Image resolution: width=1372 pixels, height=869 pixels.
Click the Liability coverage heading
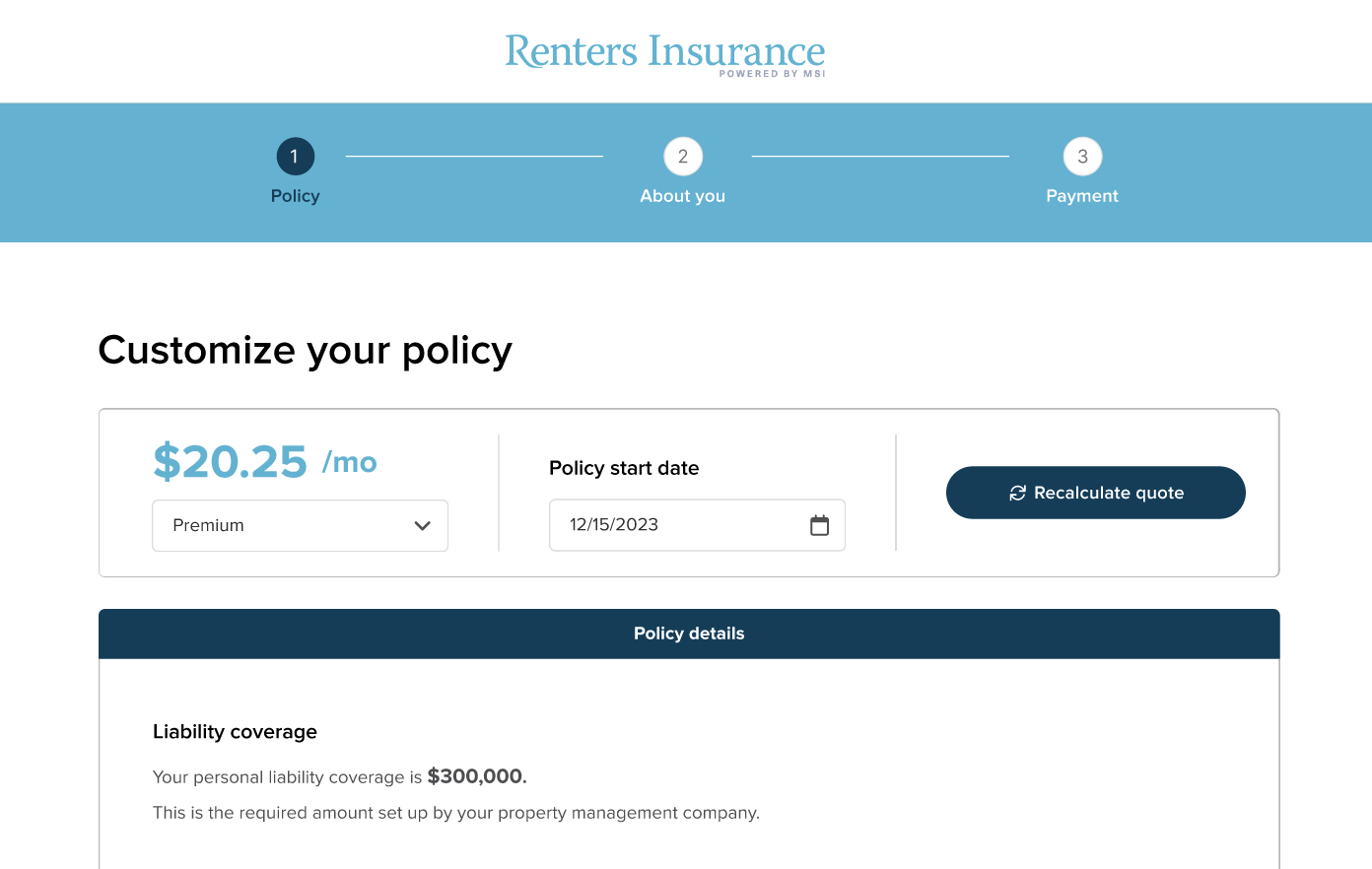coord(235,731)
